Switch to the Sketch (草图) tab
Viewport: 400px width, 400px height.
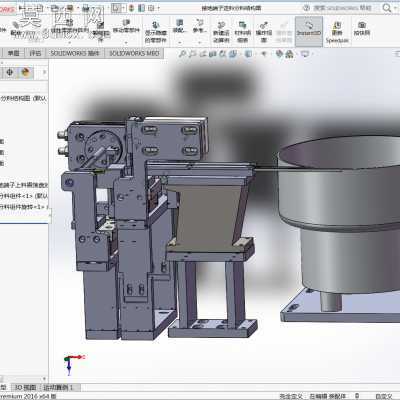(14, 53)
